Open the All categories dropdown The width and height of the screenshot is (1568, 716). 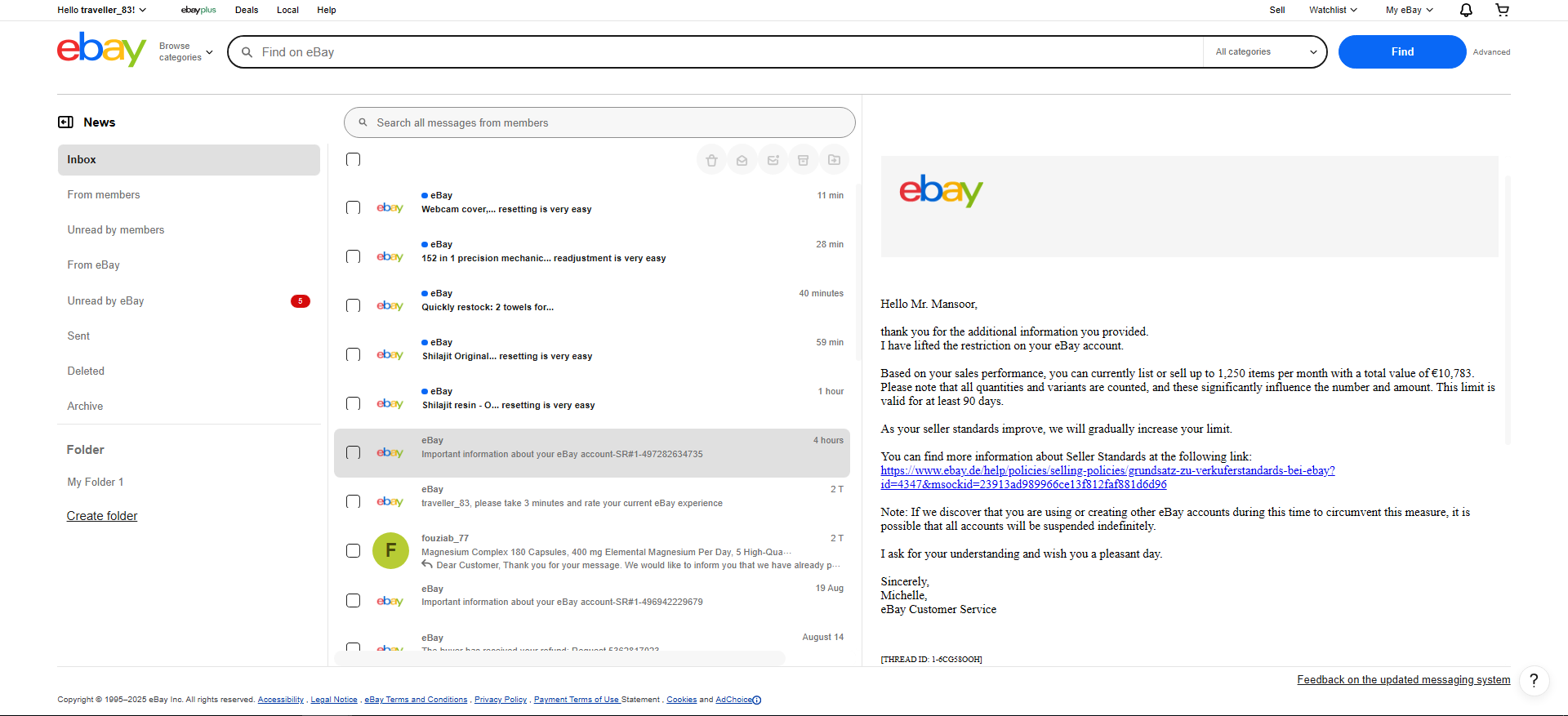1265,52
